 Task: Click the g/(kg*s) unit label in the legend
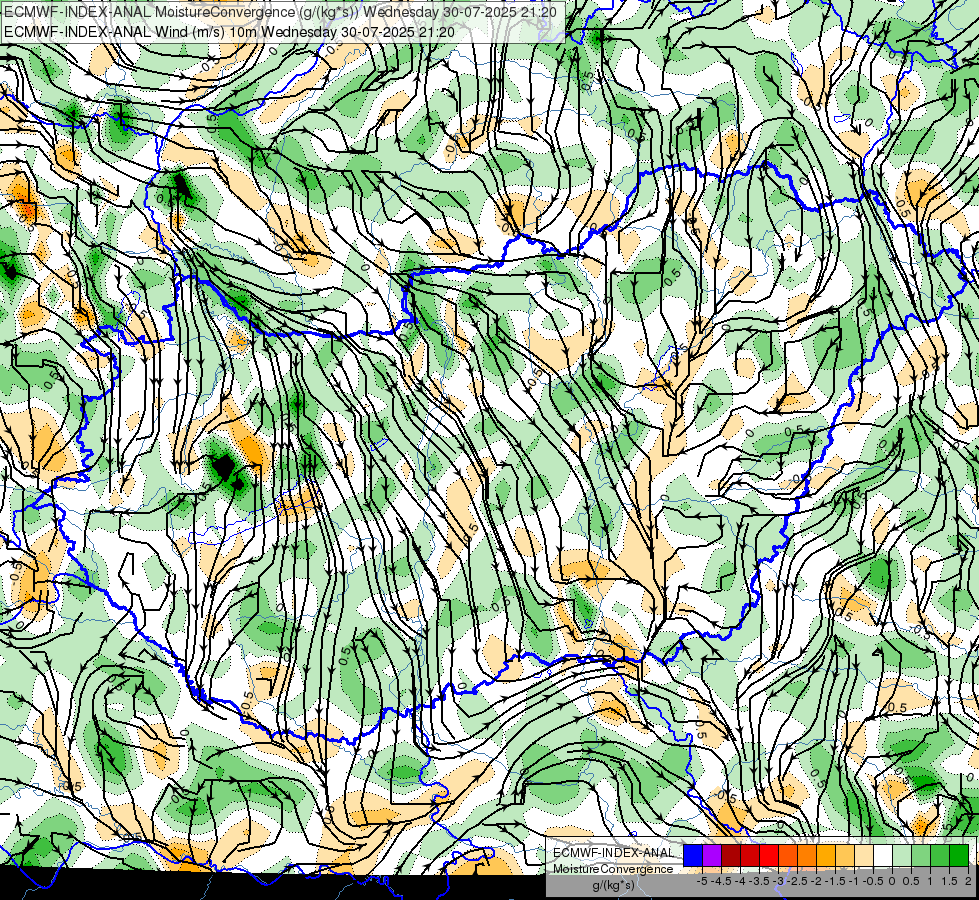[x=614, y=886]
